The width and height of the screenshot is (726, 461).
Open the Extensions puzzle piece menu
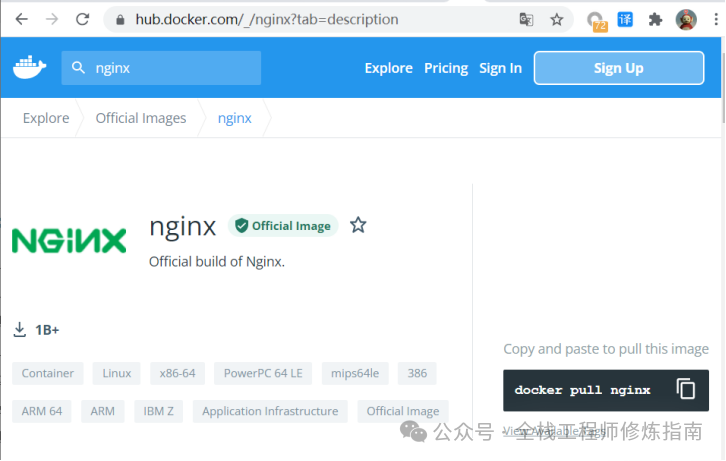click(655, 19)
